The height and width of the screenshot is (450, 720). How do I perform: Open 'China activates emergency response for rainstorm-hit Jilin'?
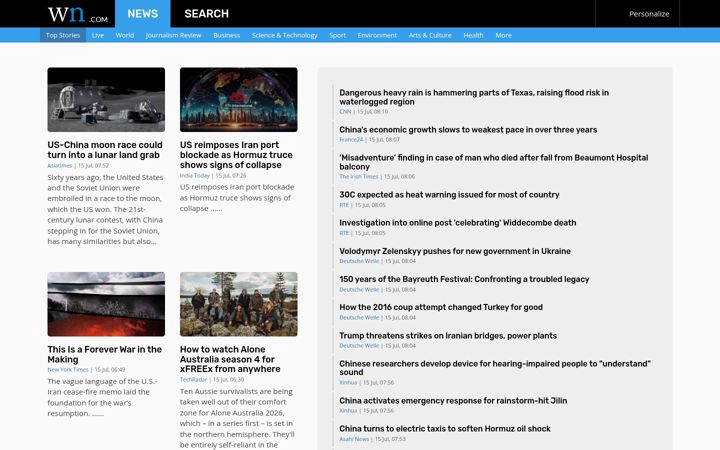coord(453,401)
